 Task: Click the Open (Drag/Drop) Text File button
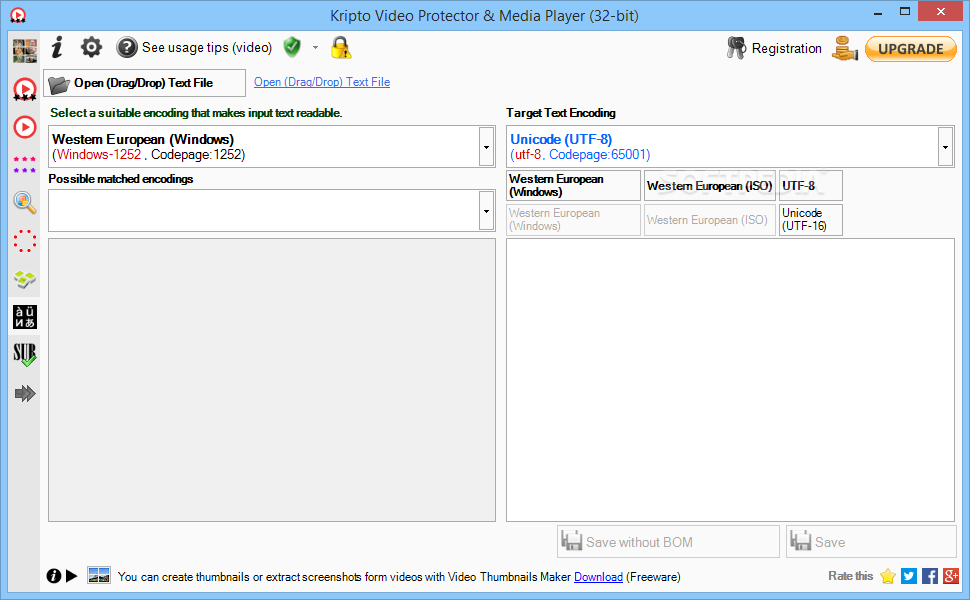click(144, 83)
